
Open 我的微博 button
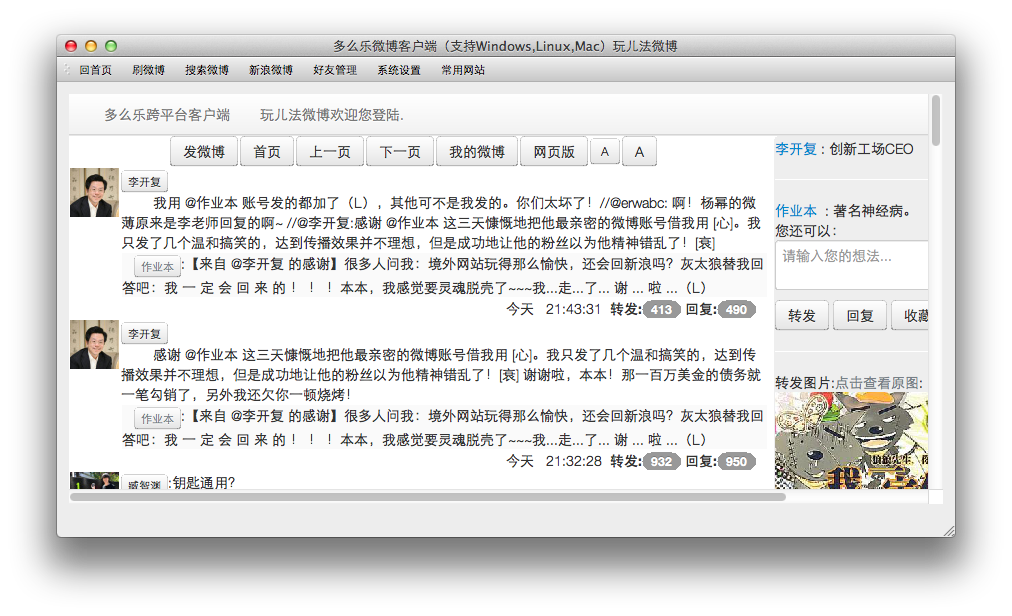tap(477, 152)
